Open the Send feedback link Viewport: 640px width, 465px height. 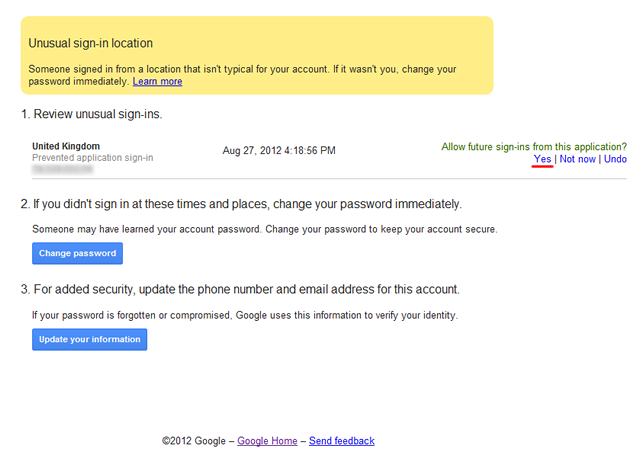[342, 441]
